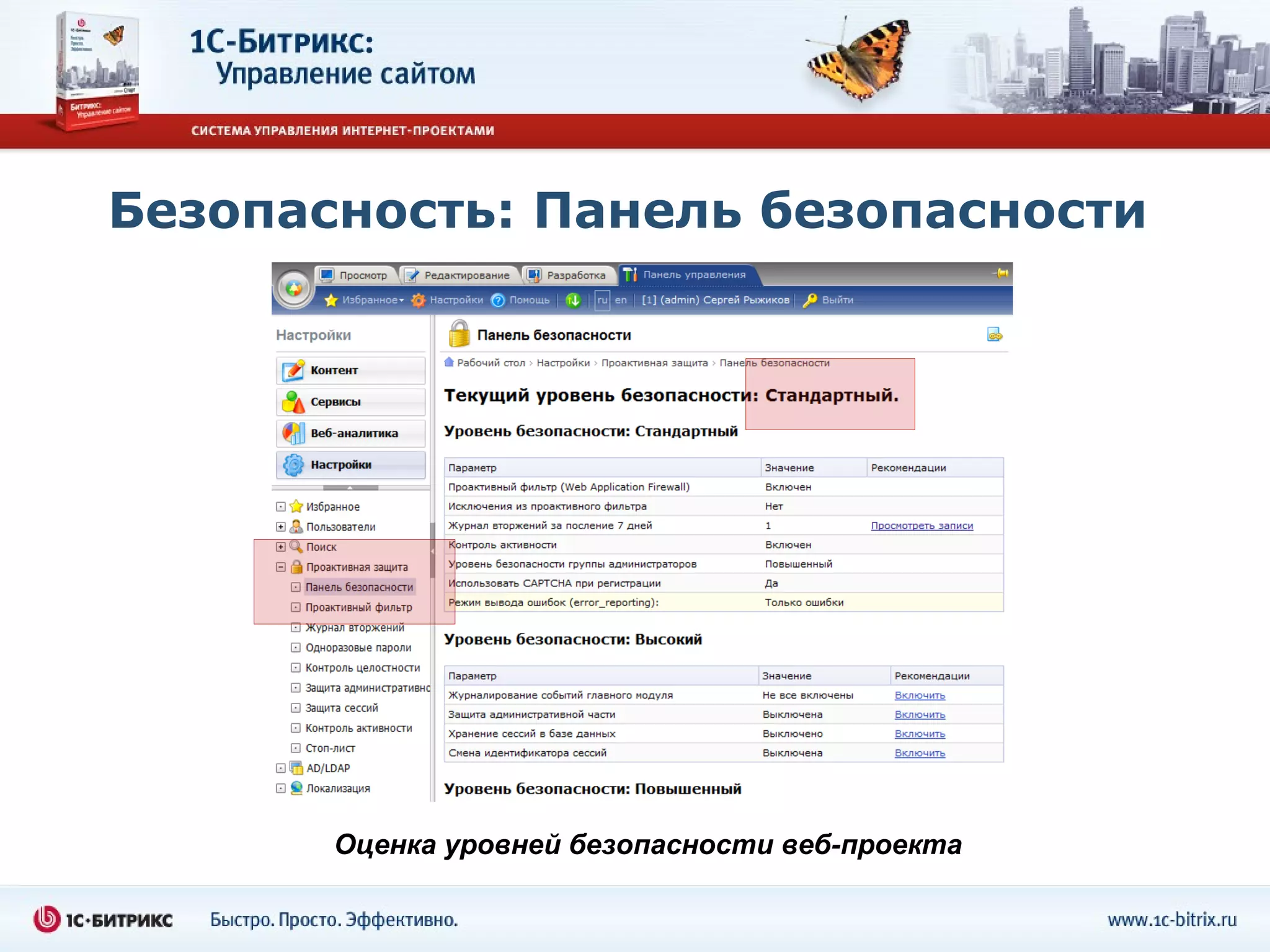Go to Настройки in the breadcrumb
The height and width of the screenshot is (952, 1270).
pos(563,363)
